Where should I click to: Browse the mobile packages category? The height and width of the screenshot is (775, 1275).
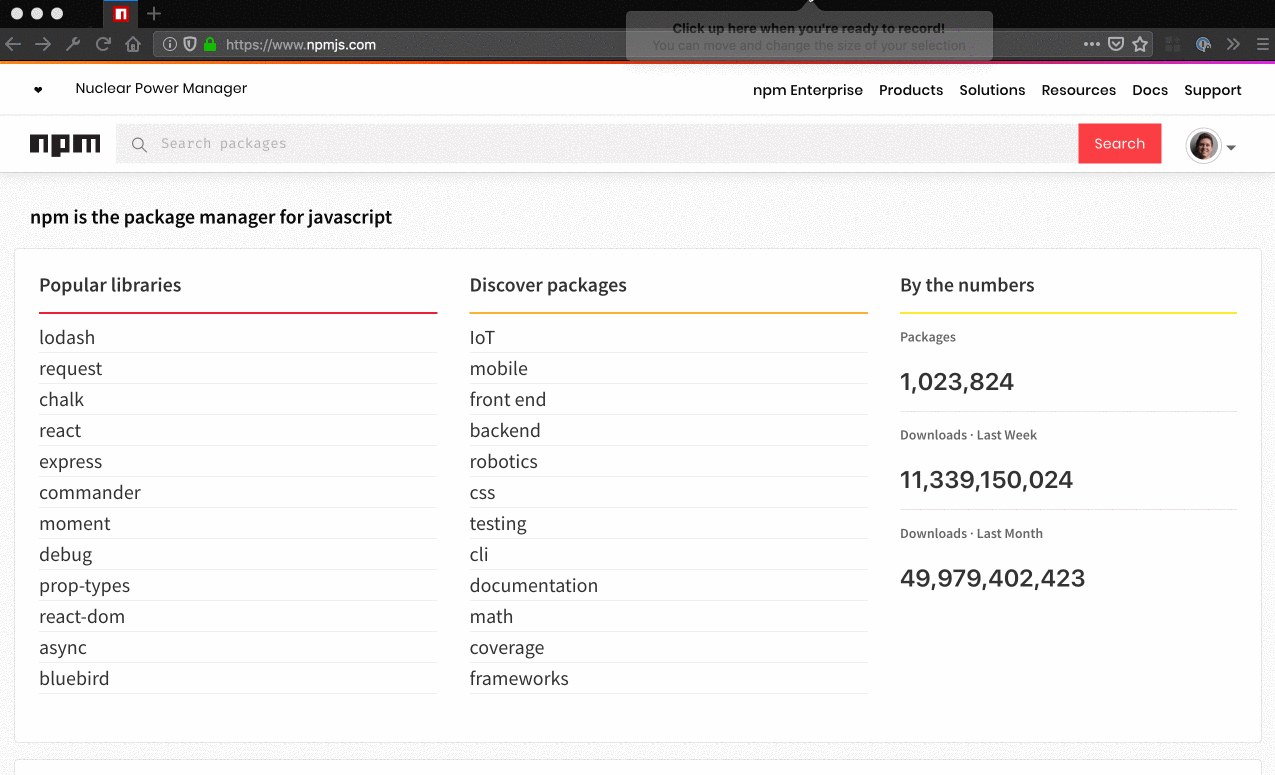[498, 369]
